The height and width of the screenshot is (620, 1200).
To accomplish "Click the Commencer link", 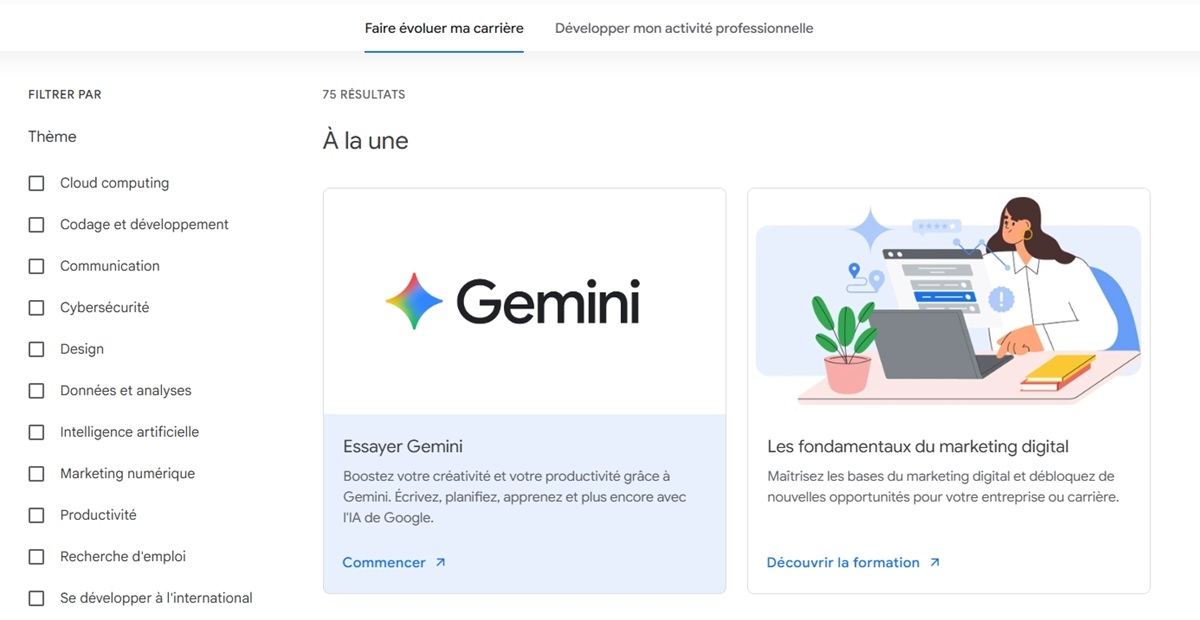I will pos(384,563).
